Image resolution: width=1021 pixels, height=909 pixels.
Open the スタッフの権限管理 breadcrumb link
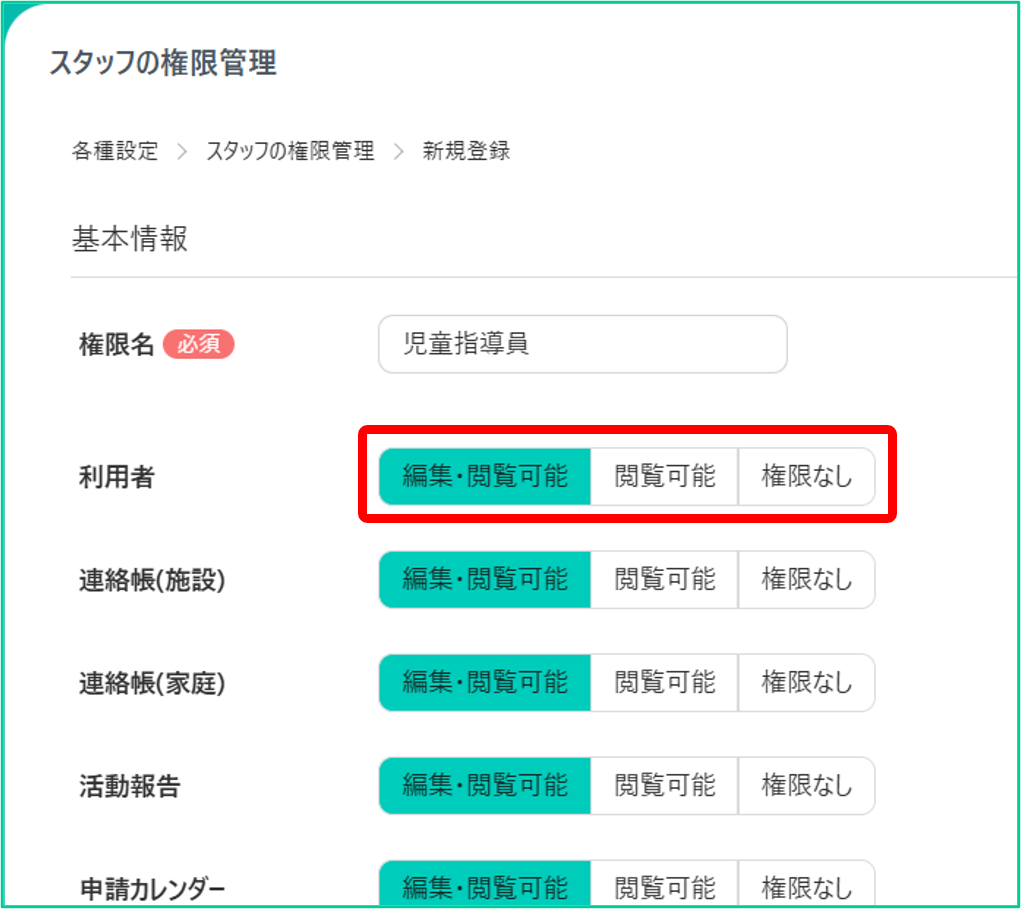pos(290,151)
